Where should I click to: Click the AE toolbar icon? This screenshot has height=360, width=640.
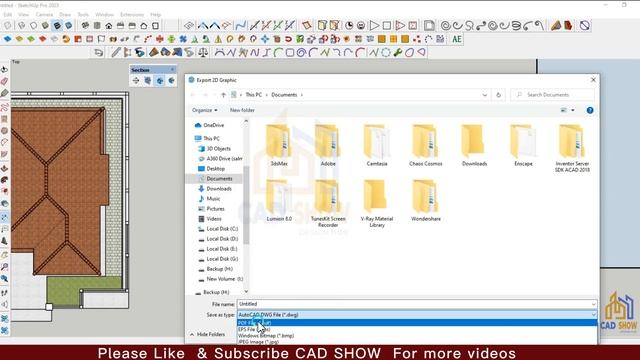457,39
